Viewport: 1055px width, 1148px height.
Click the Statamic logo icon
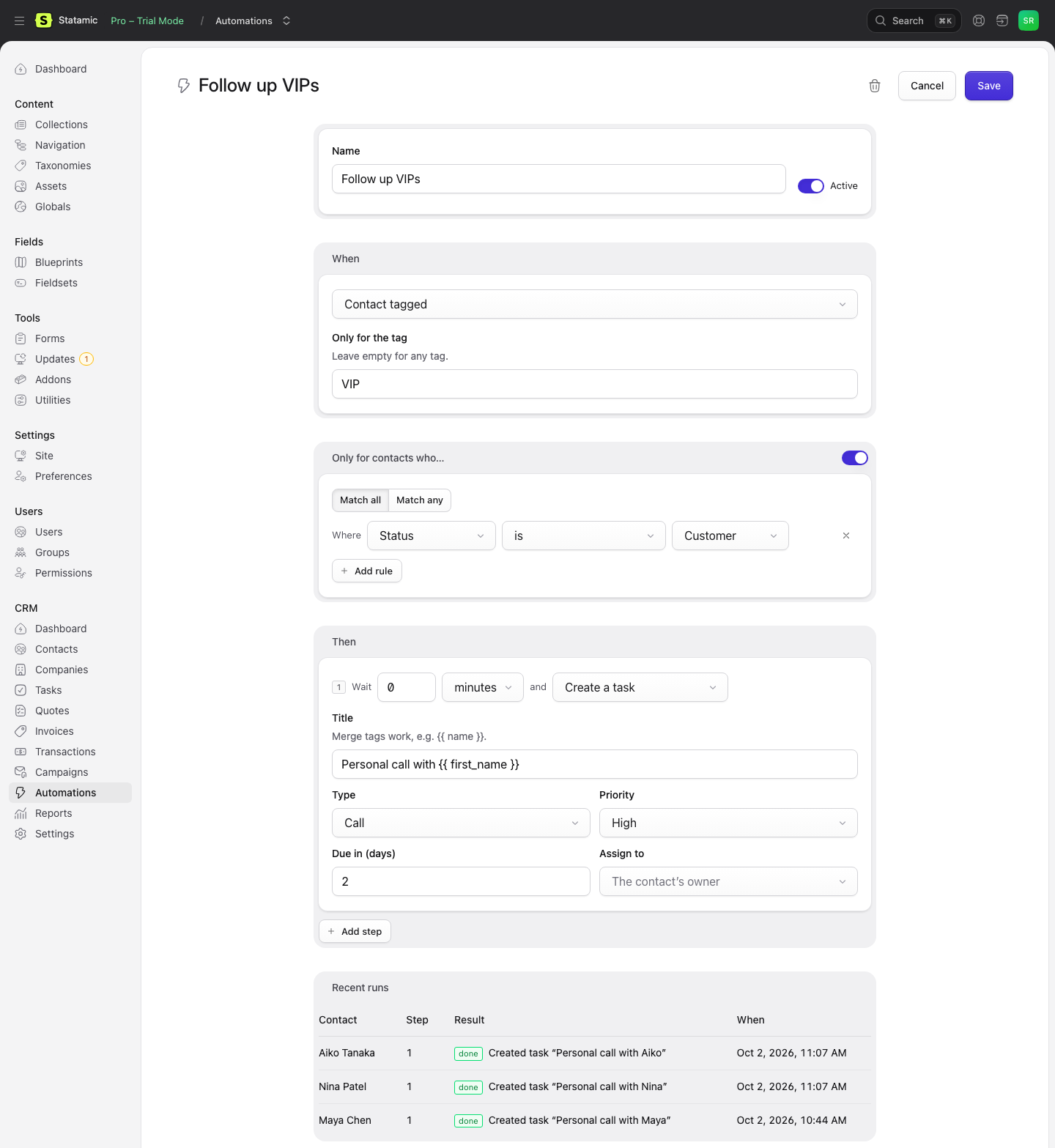(x=44, y=21)
